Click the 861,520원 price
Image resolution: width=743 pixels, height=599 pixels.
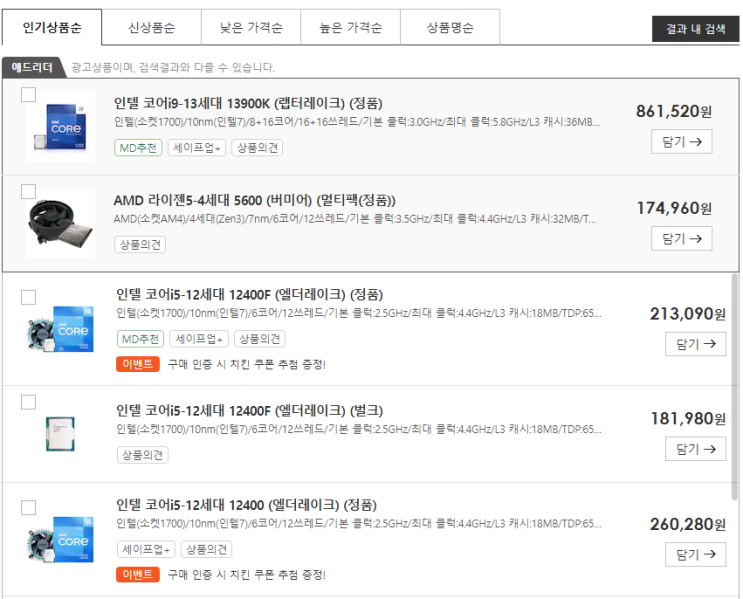tap(674, 111)
